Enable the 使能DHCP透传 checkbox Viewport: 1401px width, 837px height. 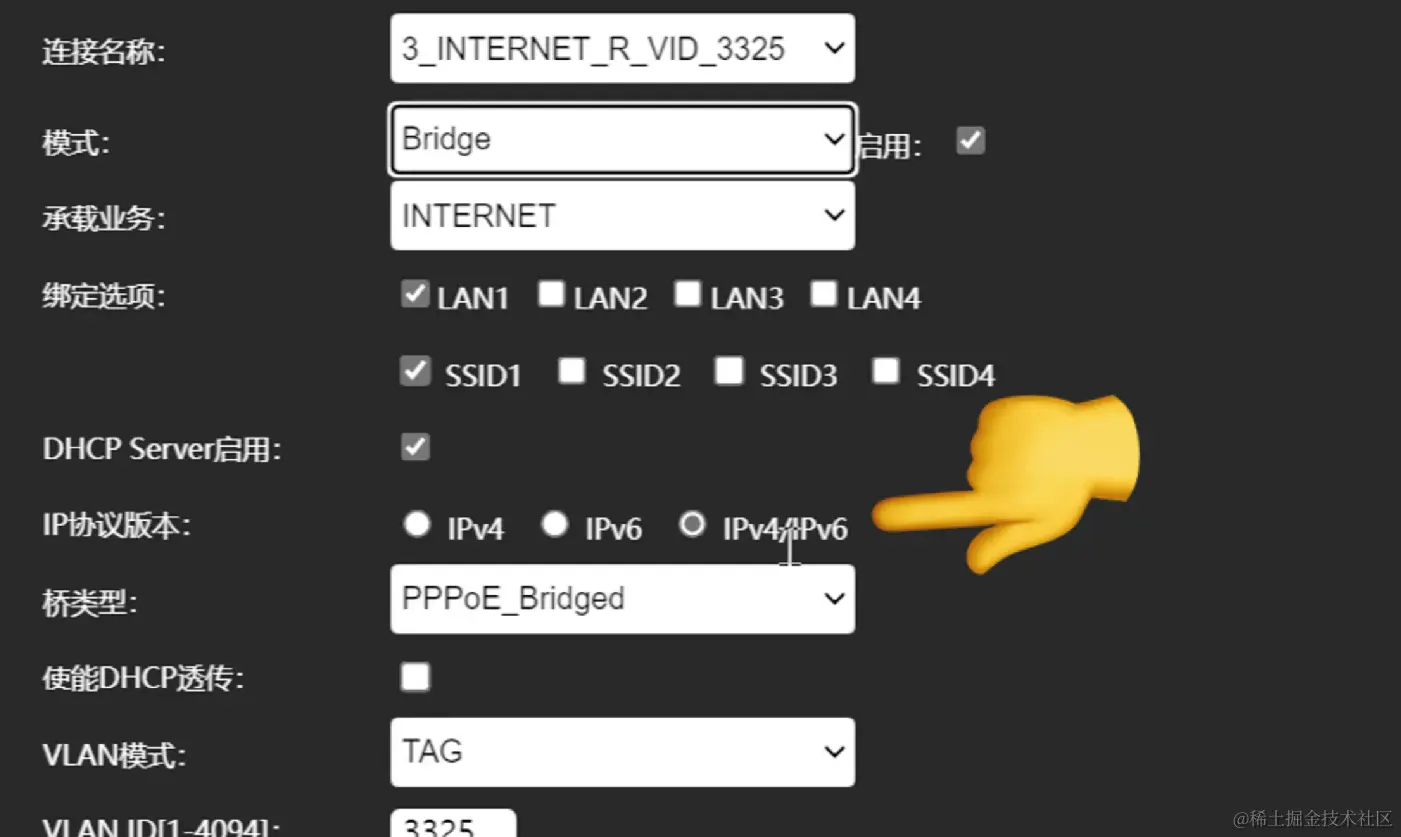point(415,677)
